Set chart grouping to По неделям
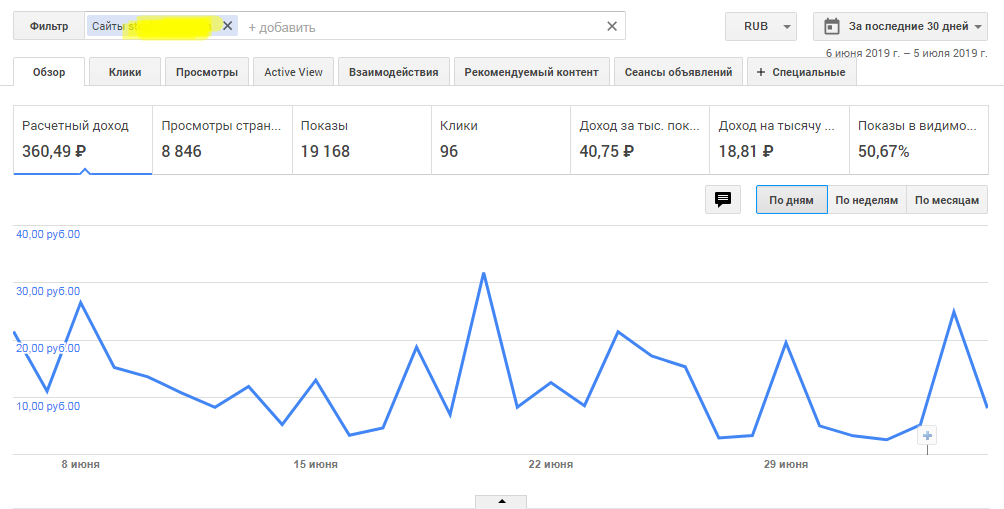The width and height of the screenshot is (1004, 509). click(x=867, y=200)
